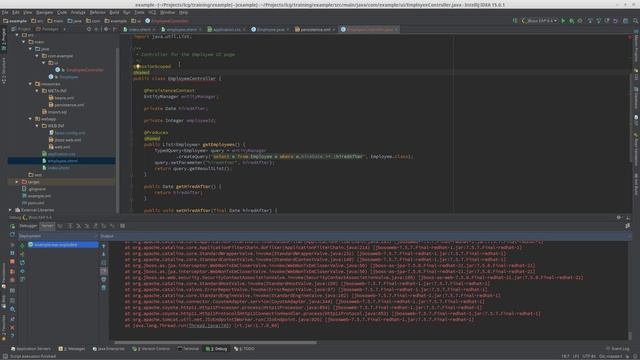
Task: Toggle tool window bars in status bar corner
Action: pos(5,356)
